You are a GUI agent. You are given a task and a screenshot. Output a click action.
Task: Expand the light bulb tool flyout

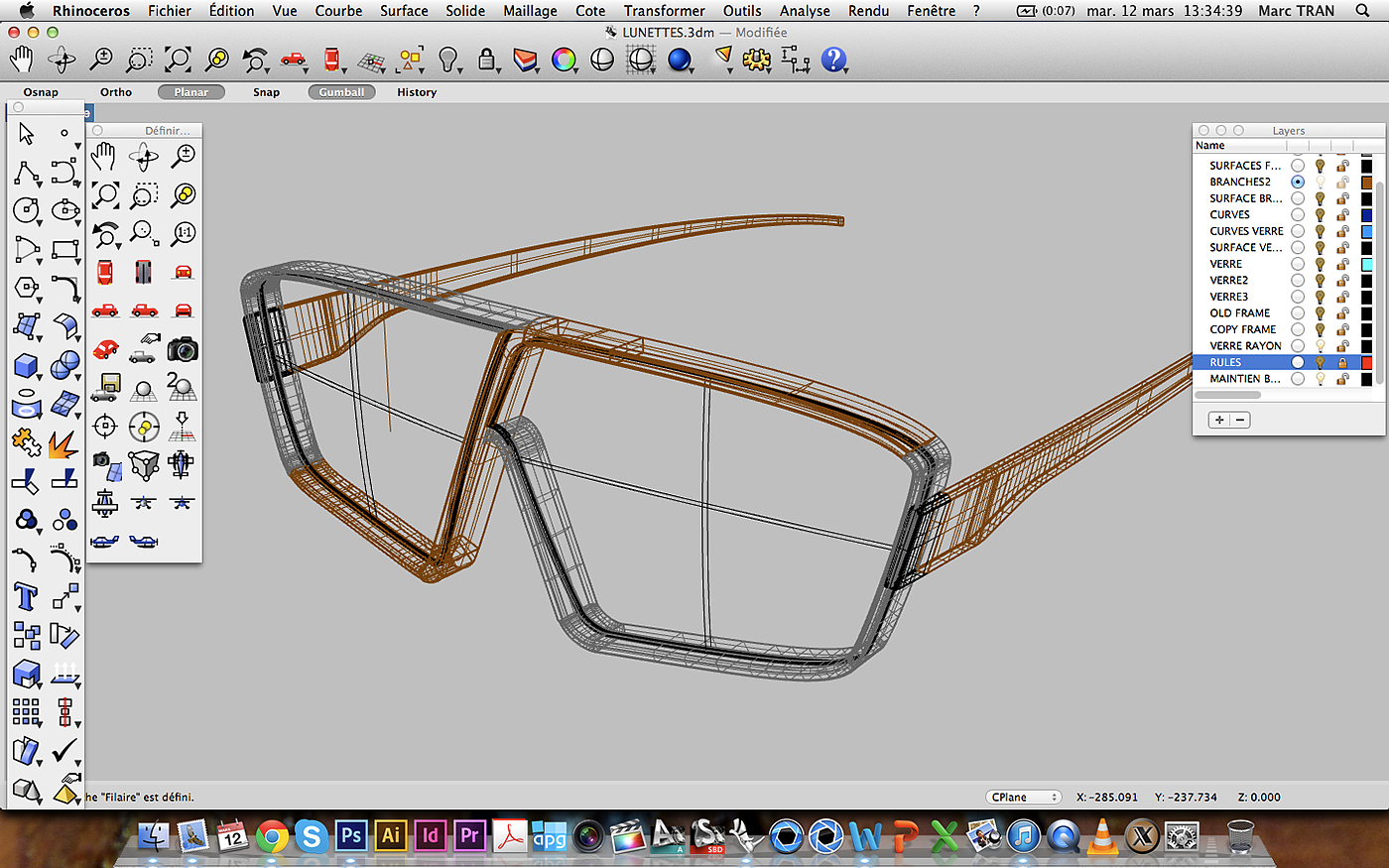point(459,70)
